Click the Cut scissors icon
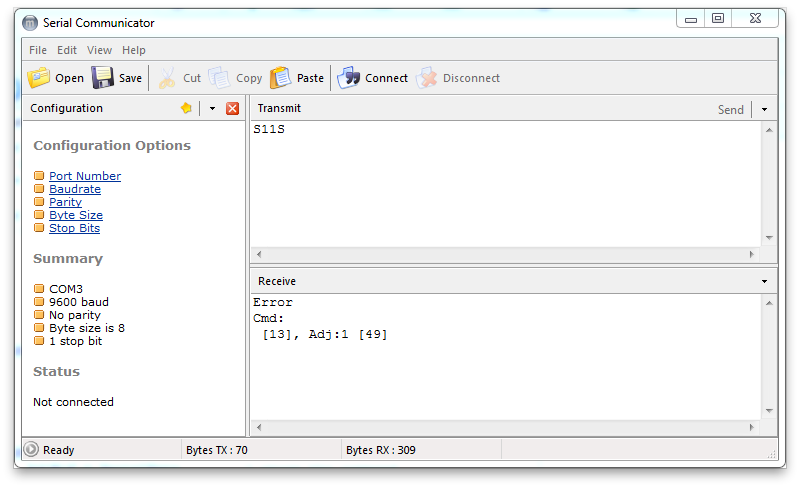 point(167,78)
